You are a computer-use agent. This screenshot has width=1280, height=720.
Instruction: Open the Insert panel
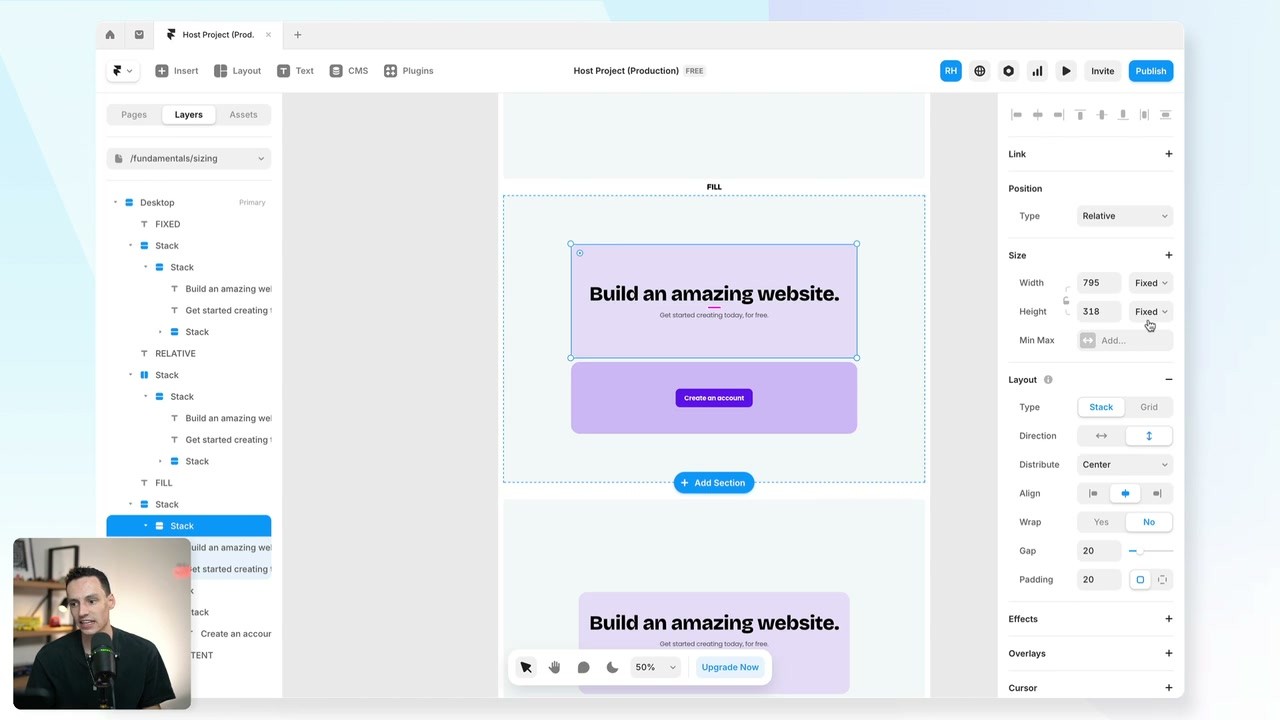click(176, 71)
